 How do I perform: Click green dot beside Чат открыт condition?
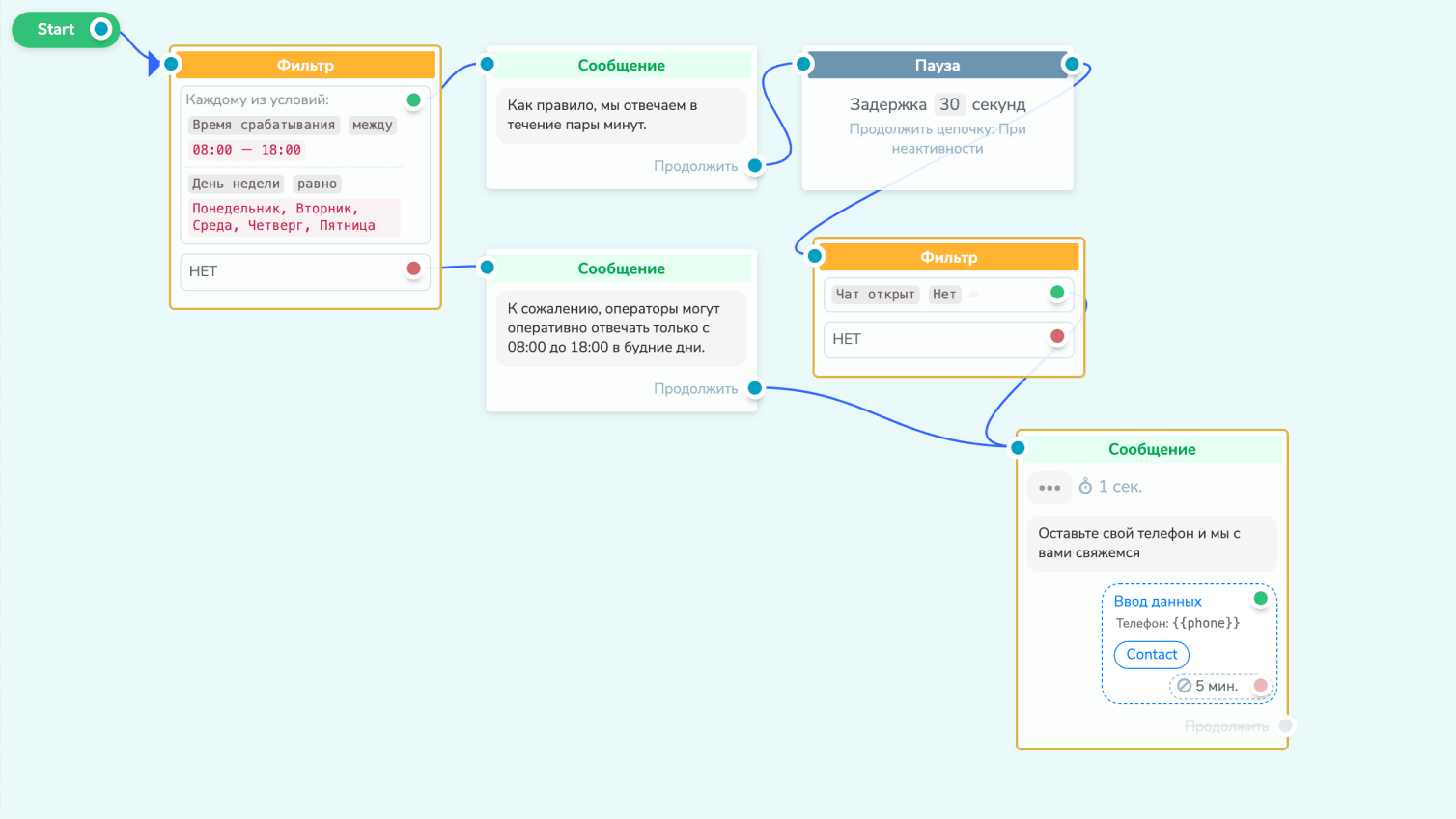click(x=1057, y=292)
